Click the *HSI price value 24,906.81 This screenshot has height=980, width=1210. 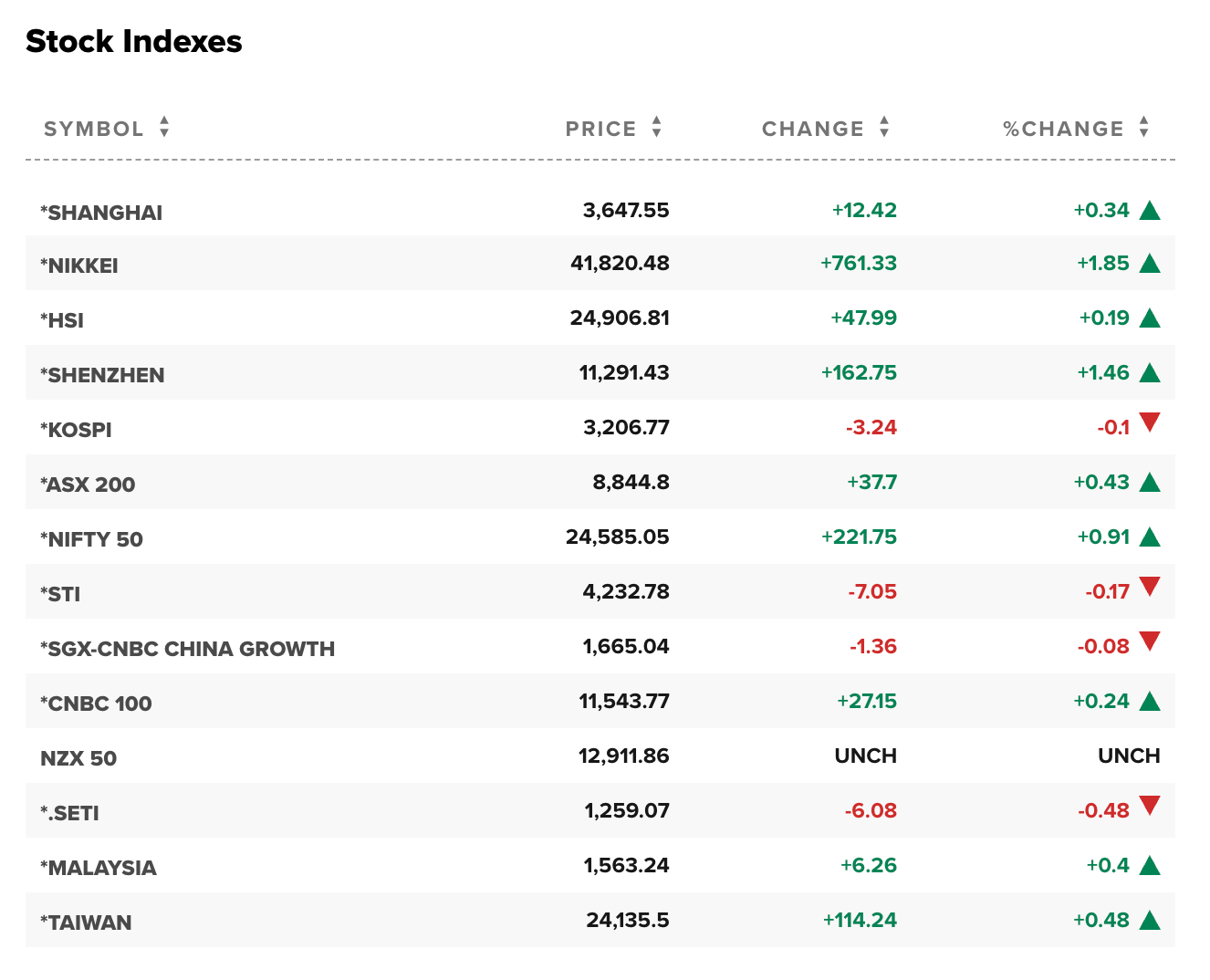coord(620,318)
